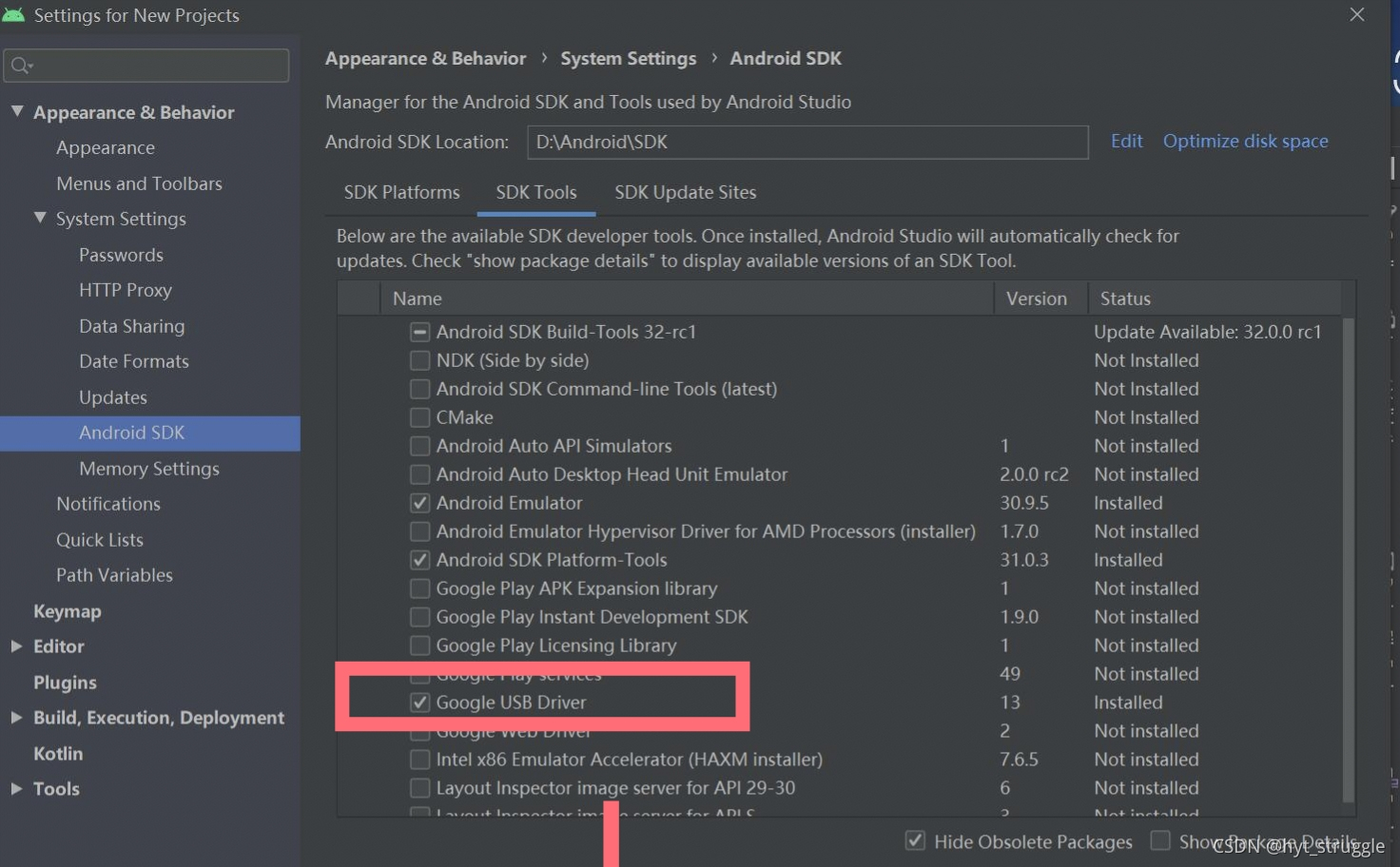Click the Optimize disk space link
This screenshot has width=1400, height=867.
click(x=1245, y=141)
